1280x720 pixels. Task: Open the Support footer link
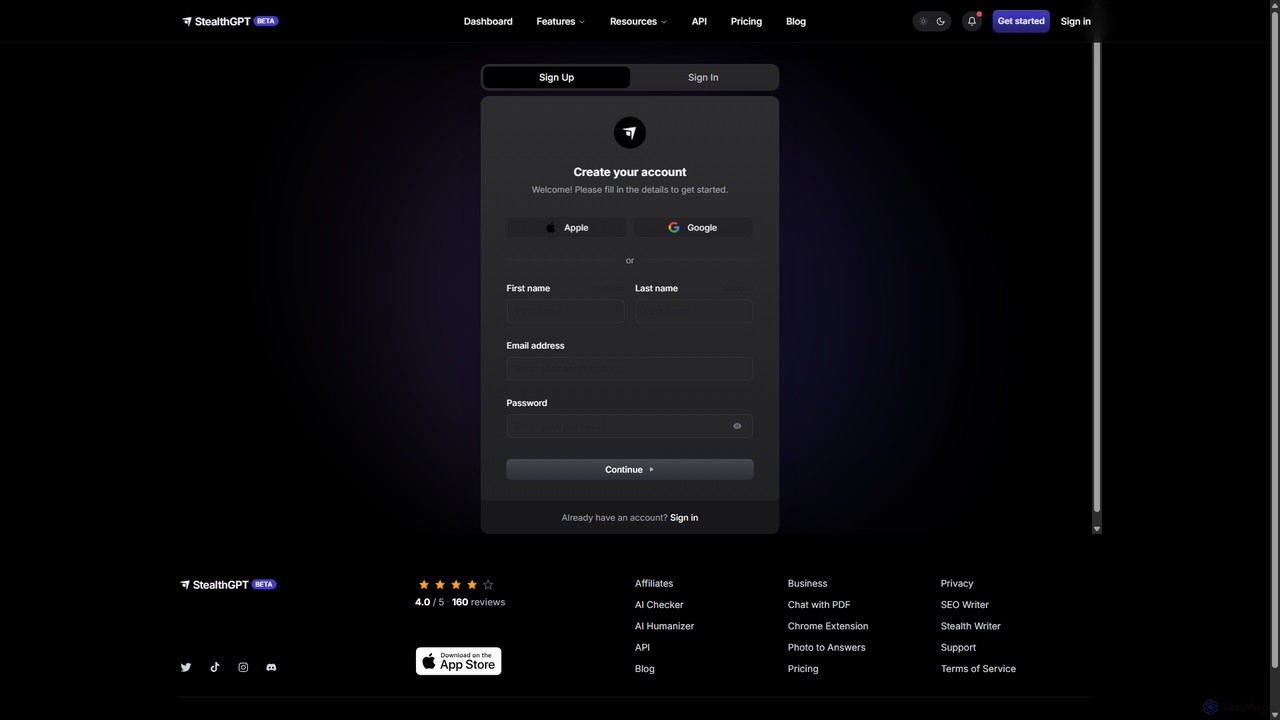coord(958,647)
